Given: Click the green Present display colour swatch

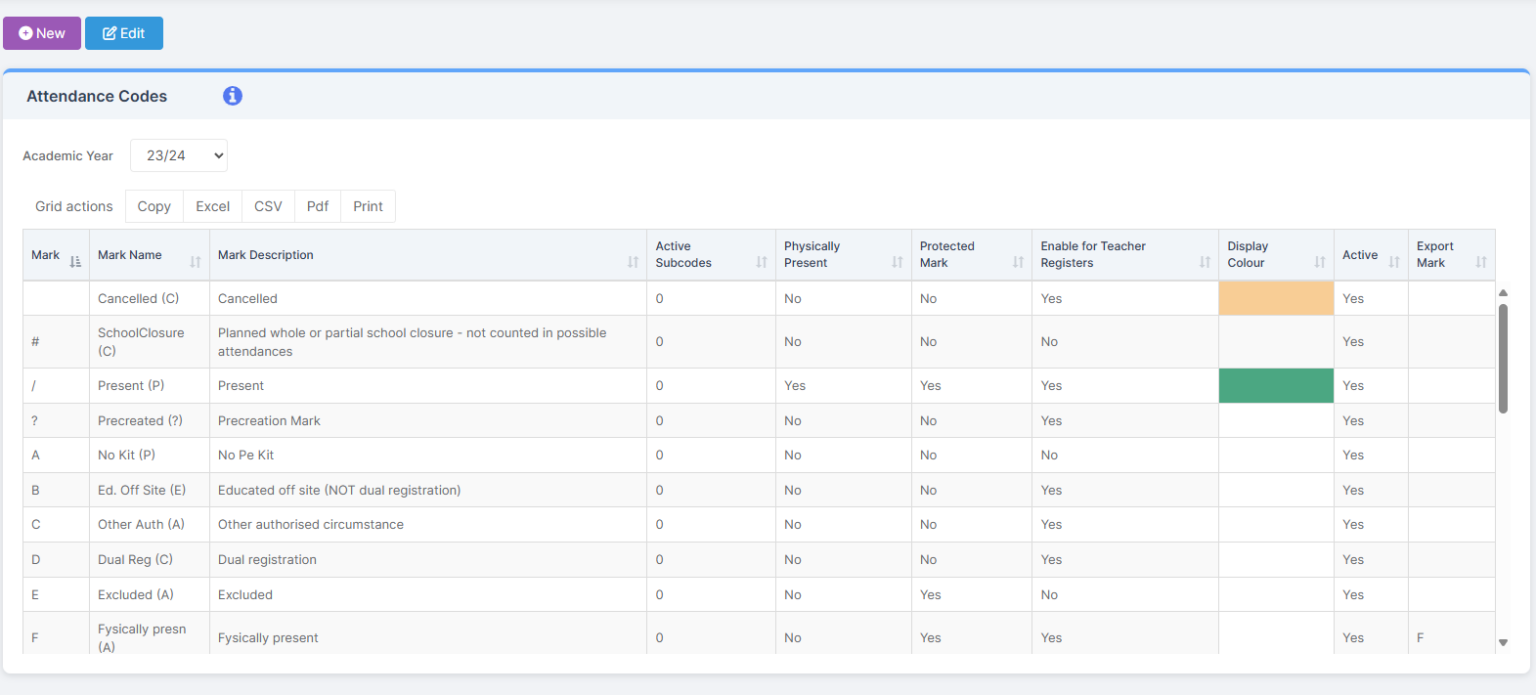Looking at the screenshot, I should pos(1276,386).
